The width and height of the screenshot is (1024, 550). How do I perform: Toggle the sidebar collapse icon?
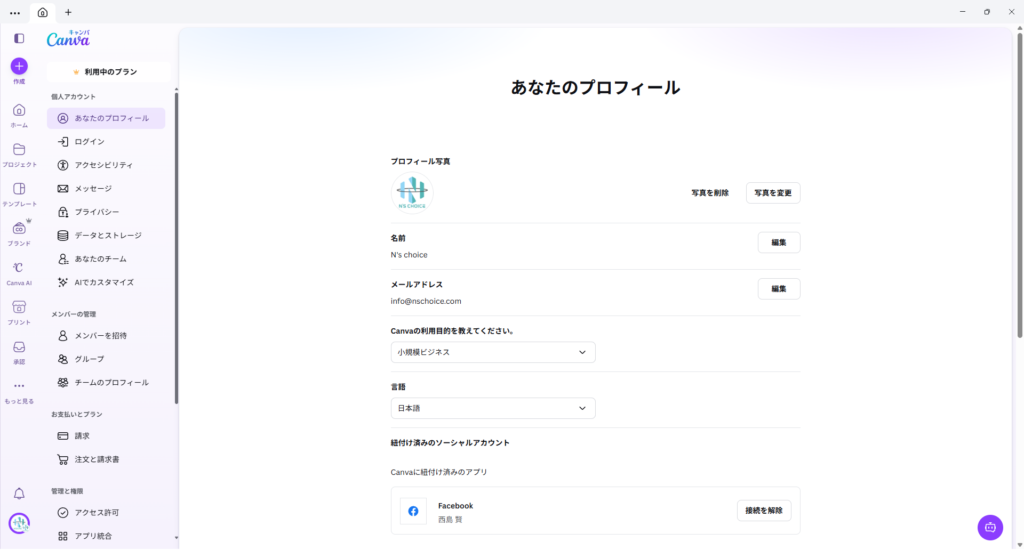coord(19,38)
